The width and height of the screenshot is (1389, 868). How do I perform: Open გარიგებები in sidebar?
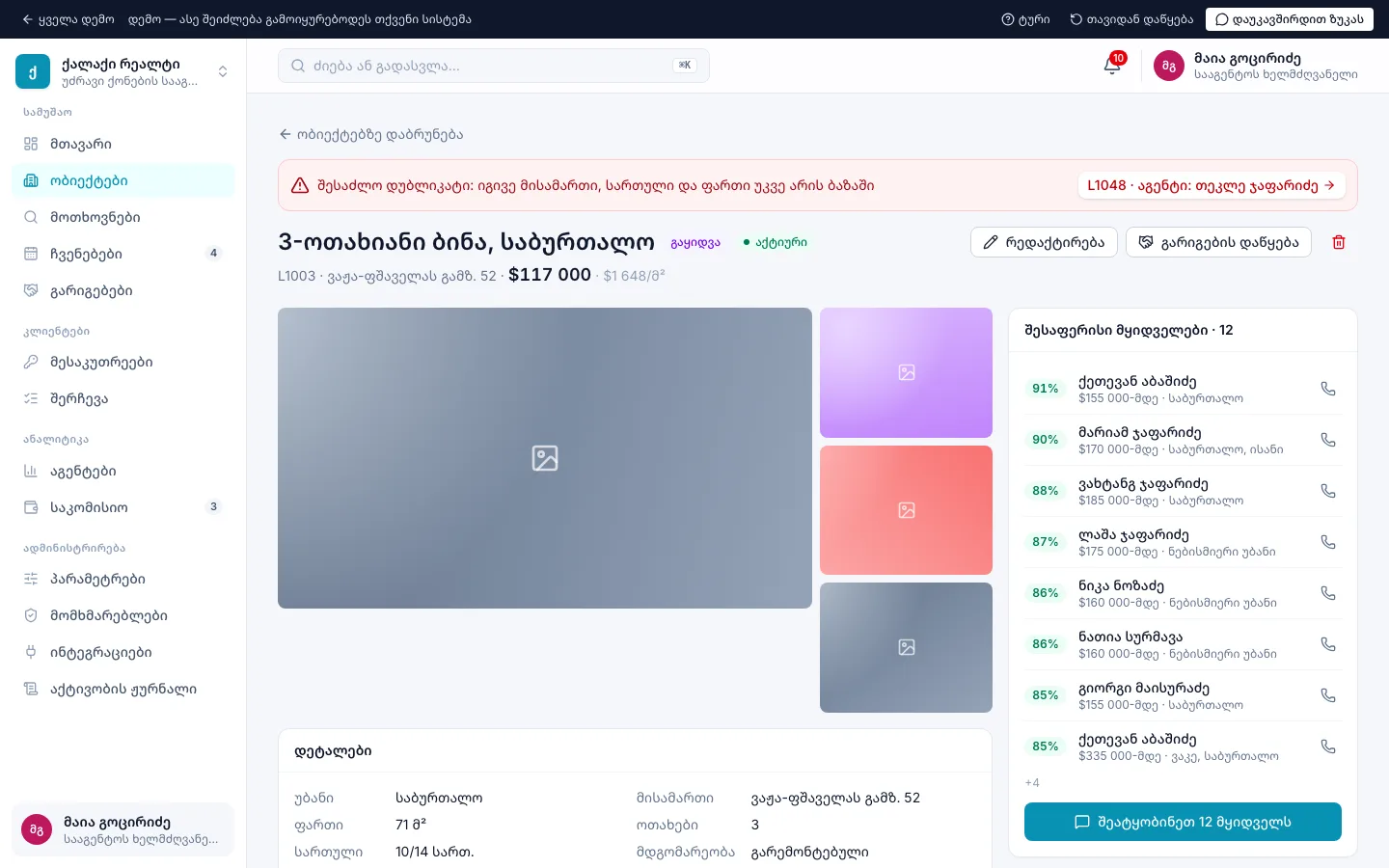click(123, 290)
